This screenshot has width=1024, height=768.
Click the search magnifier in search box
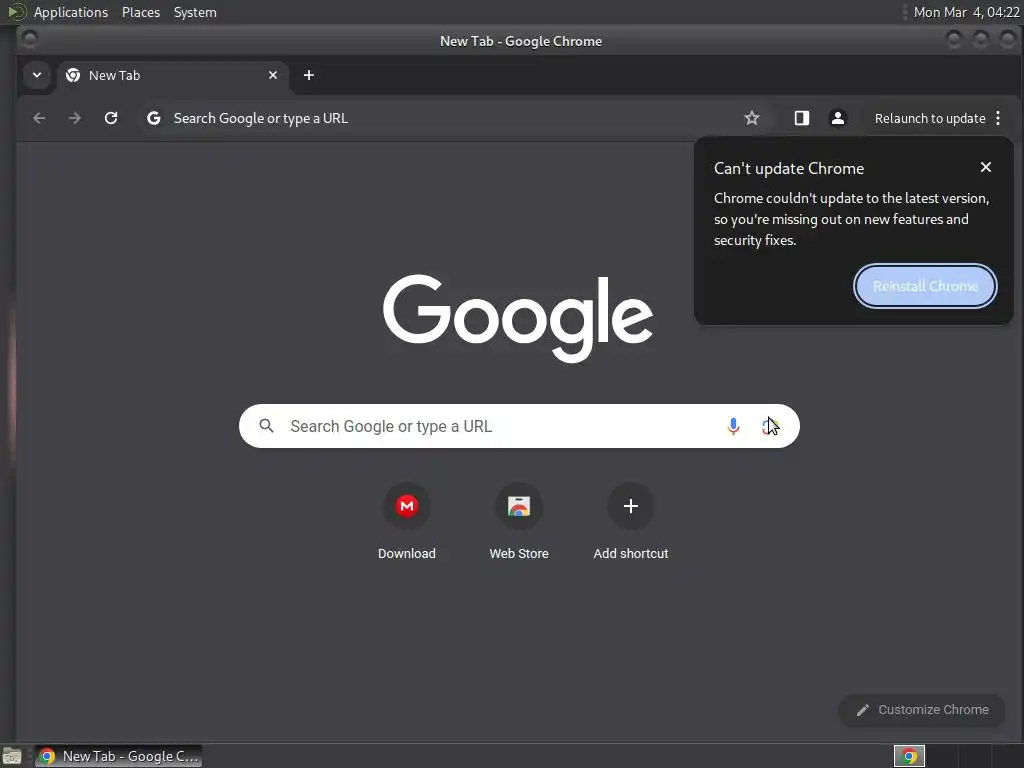(266, 426)
